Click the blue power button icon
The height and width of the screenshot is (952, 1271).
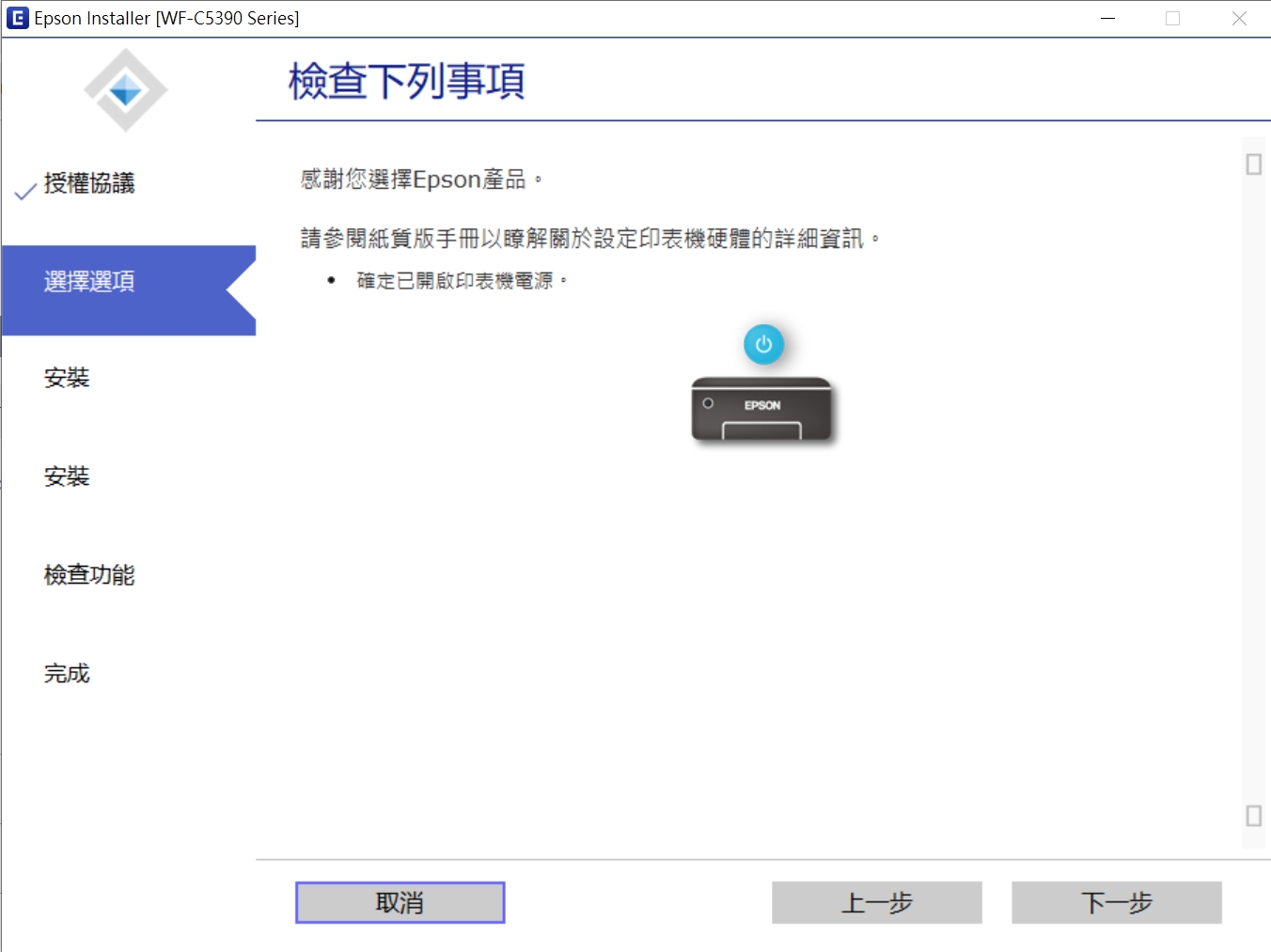coord(763,344)
